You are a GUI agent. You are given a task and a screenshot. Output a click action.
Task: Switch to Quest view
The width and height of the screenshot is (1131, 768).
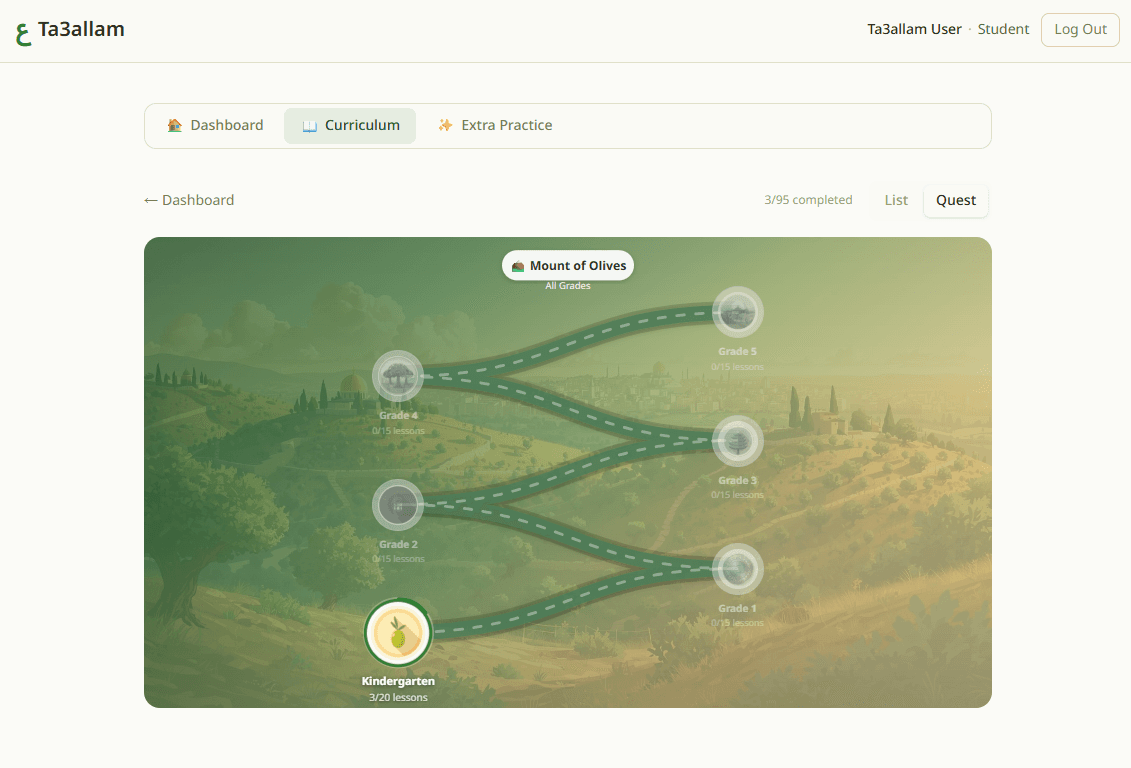pos(956,200)
